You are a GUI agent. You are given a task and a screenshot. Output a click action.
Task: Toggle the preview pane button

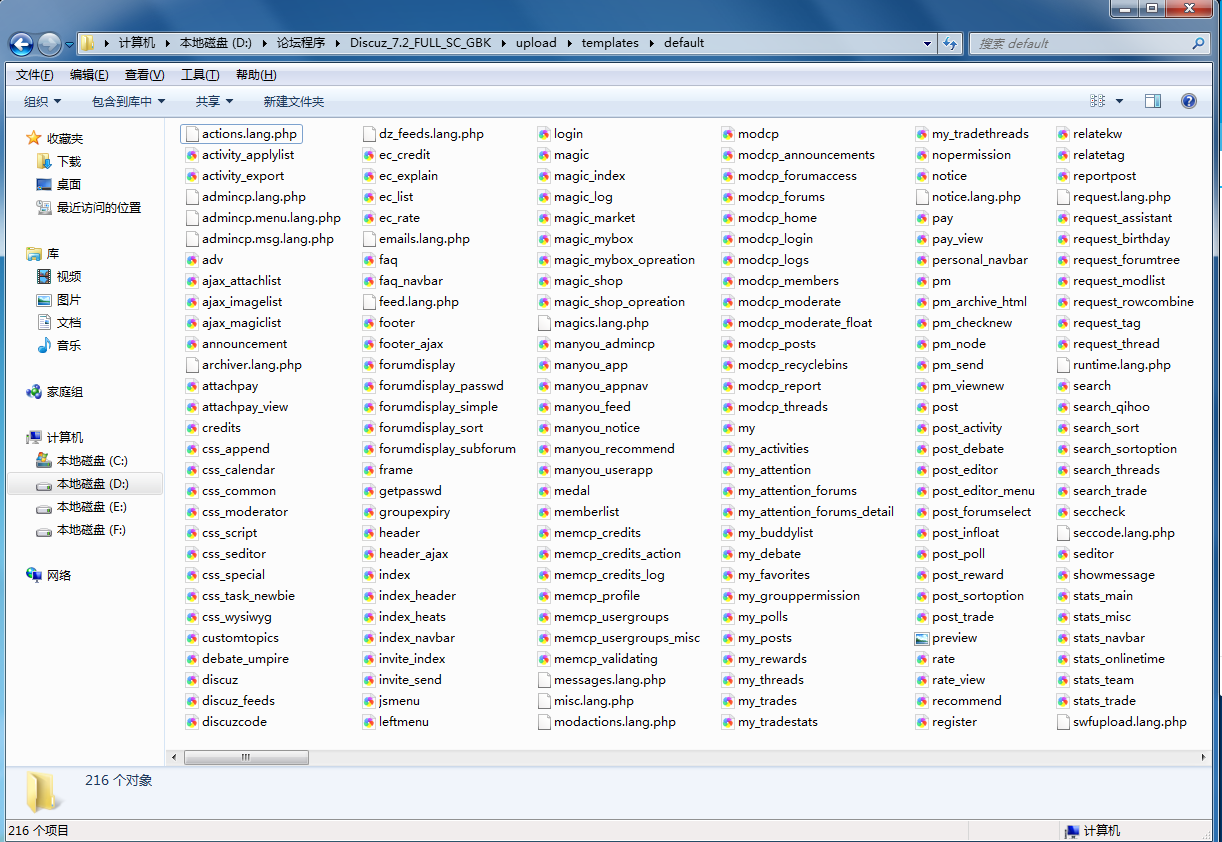tap(1153, 101)
